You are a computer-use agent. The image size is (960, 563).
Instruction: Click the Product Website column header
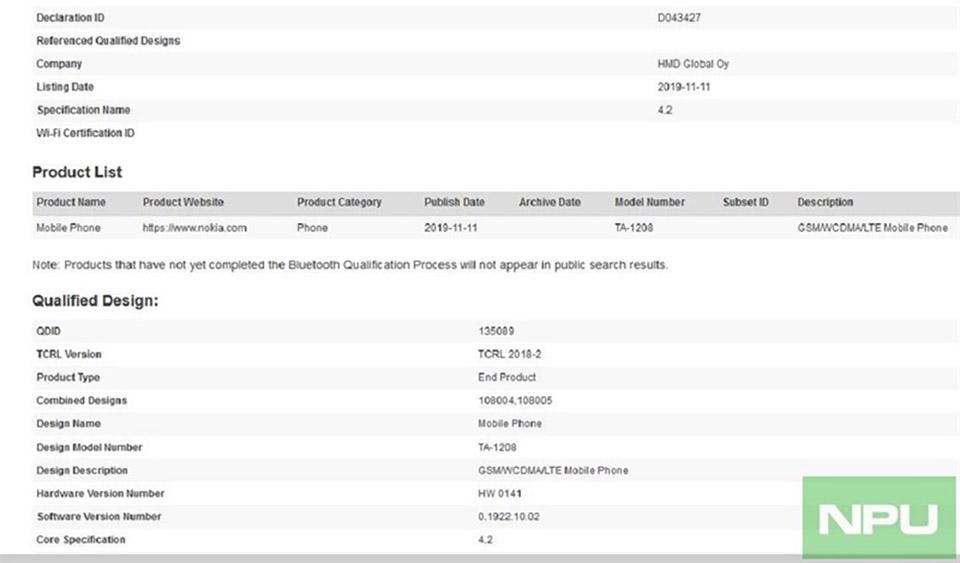pyautogui.click(x=183, y=202)
